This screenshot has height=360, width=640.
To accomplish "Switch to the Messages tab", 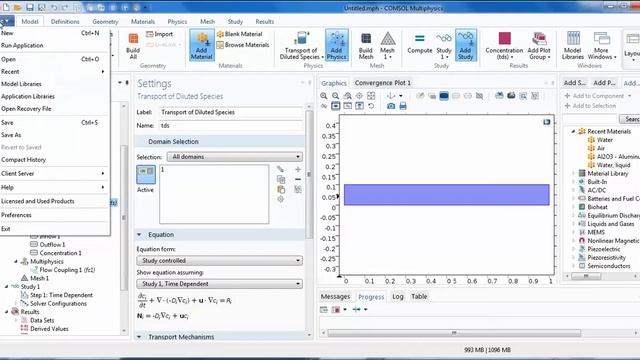I will click(336, 296).
